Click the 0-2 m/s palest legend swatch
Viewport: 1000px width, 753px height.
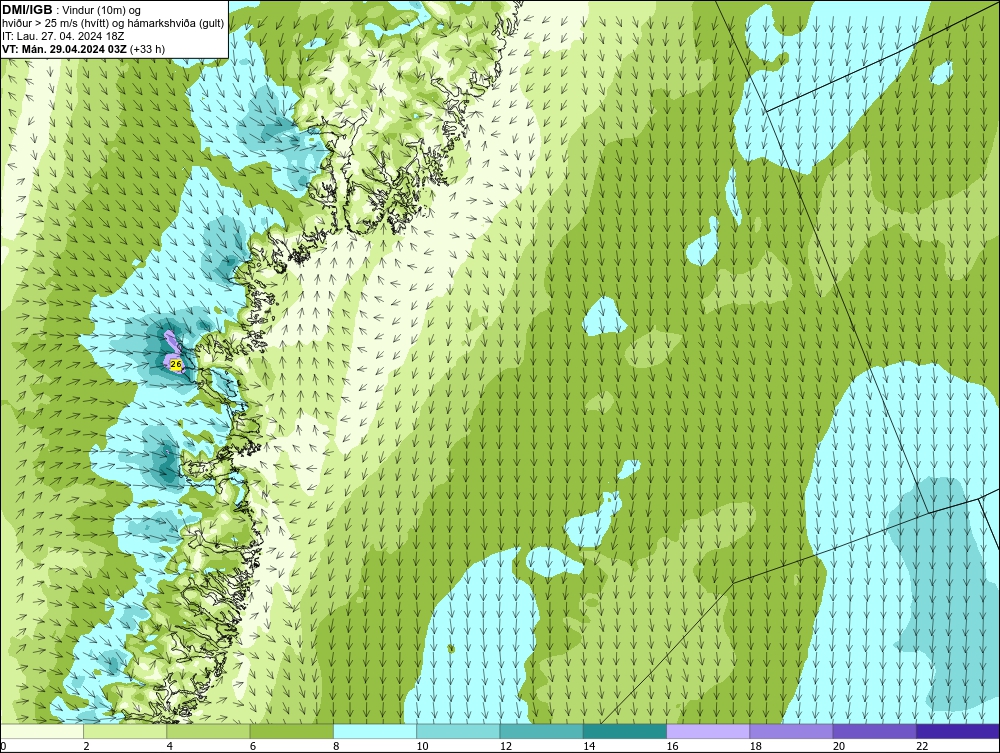click(42, 731)
